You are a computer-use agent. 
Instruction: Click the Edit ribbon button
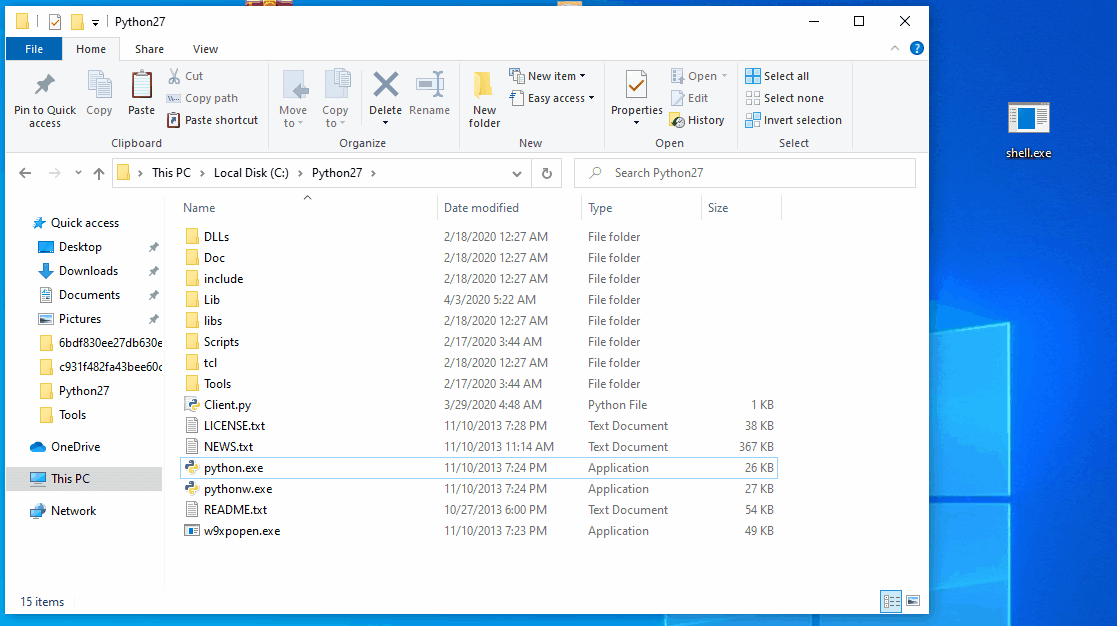coord(689,98)
